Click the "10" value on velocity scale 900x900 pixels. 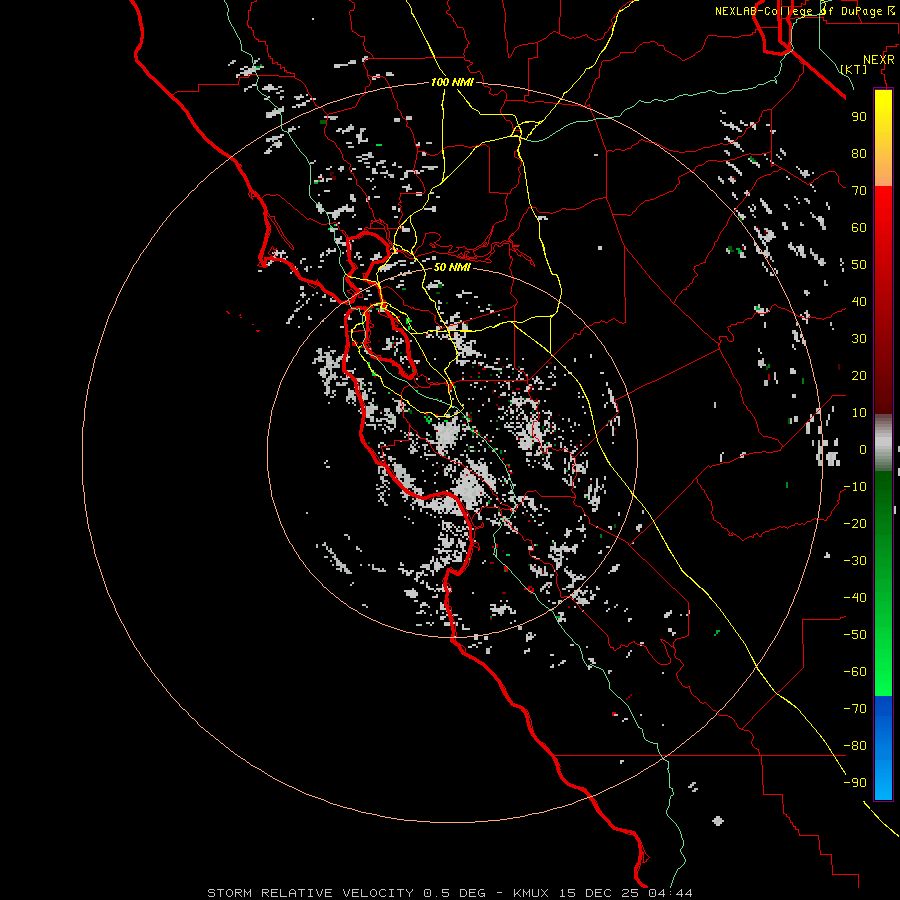coord(859,413)
